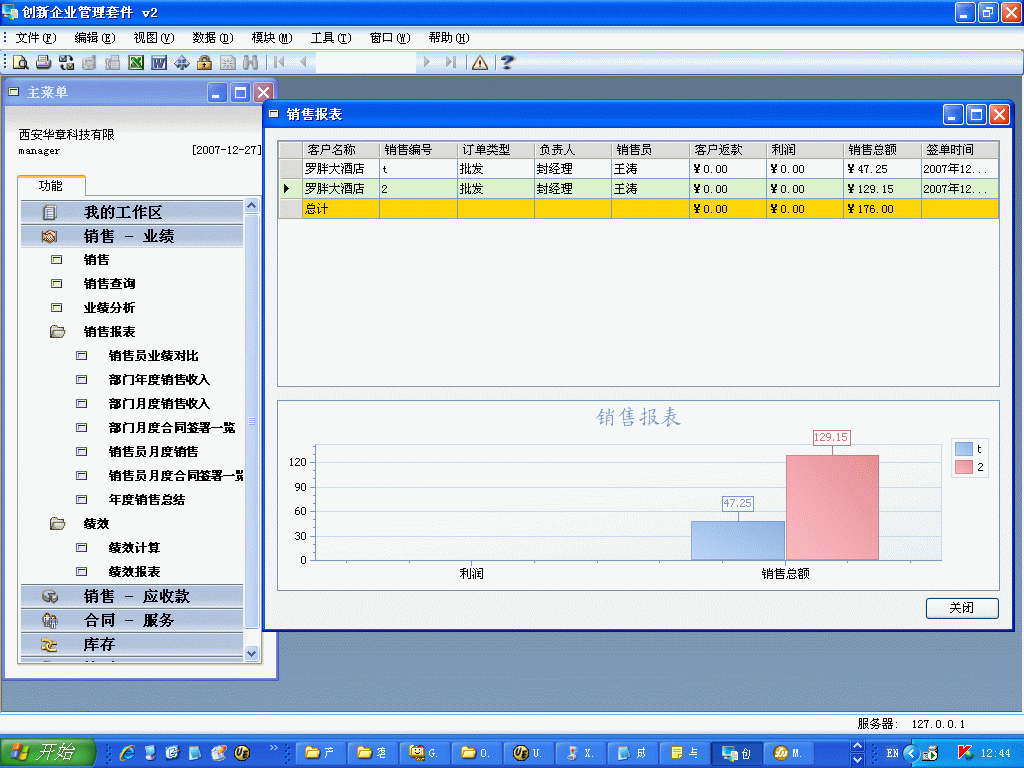Open the 文件(F) menu

tap(36, 38)
